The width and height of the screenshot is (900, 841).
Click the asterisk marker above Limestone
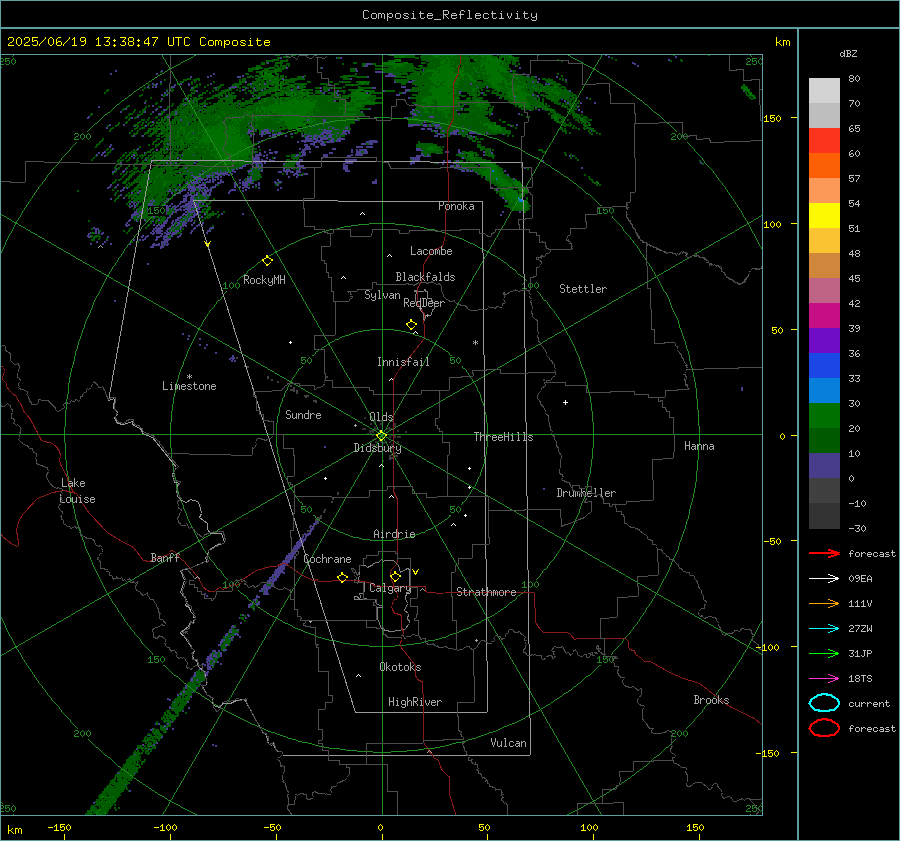coord(189,377)
